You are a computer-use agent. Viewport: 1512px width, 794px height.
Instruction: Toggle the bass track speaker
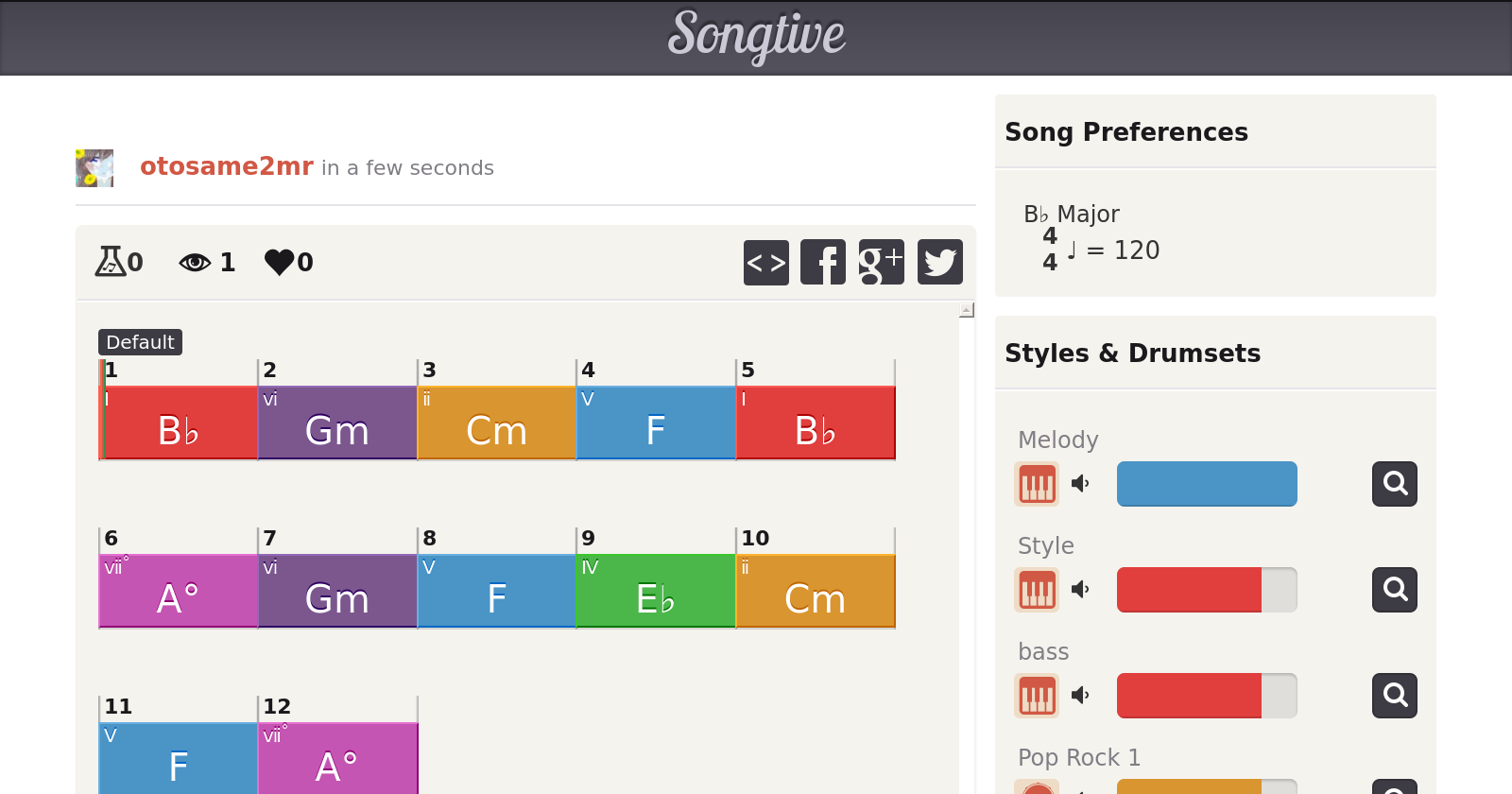[x=1081, y=696]
